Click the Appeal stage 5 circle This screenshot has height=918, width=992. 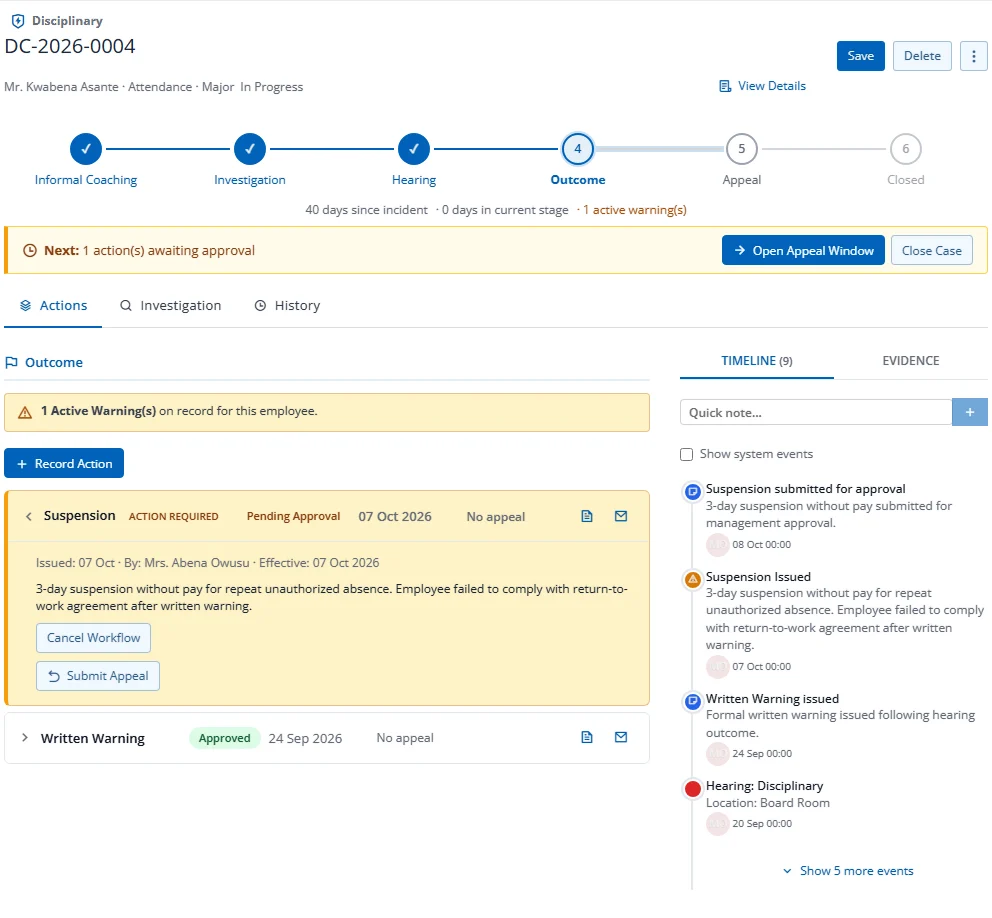[741, 149]
